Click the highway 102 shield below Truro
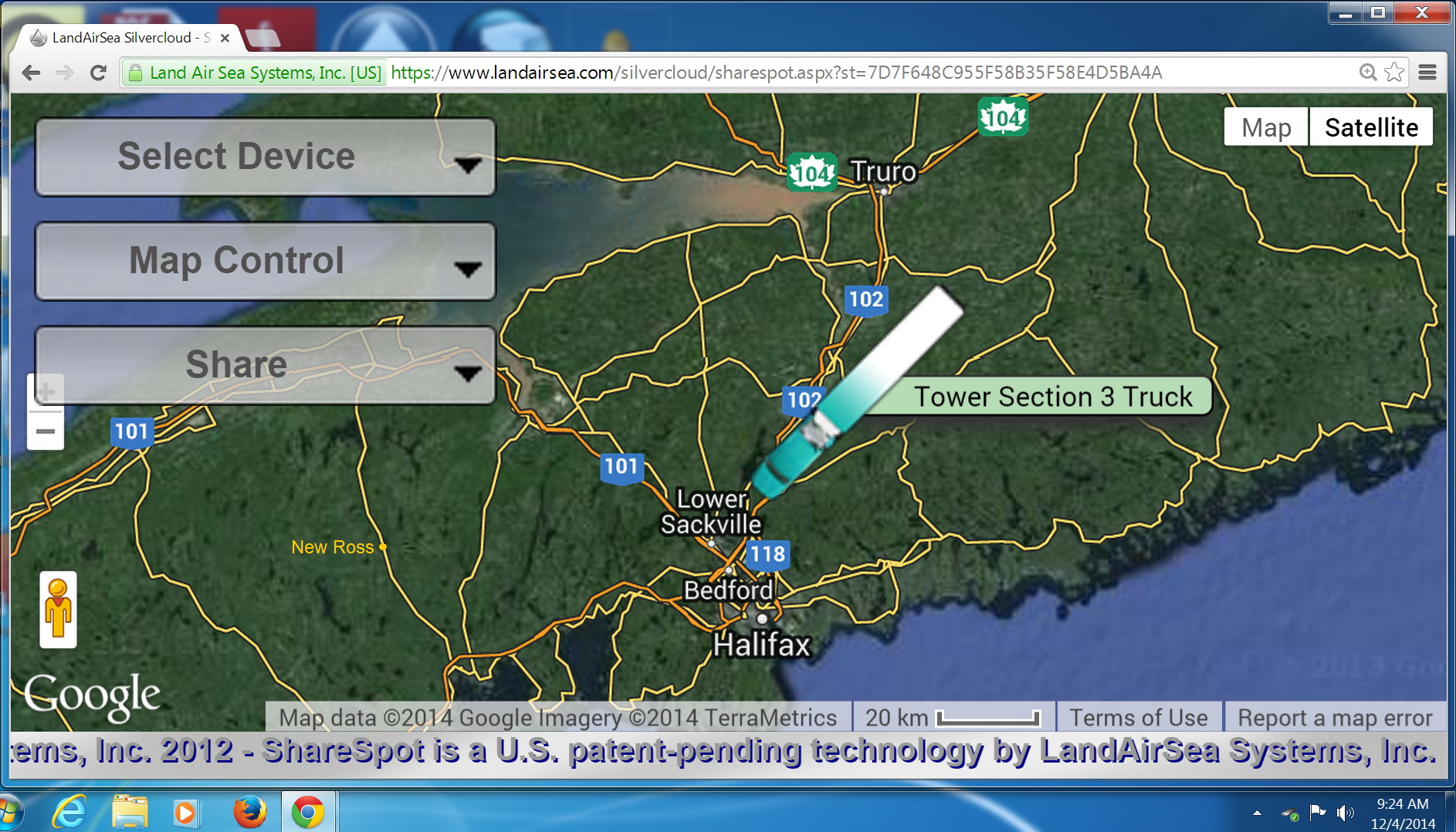Viewport: 1456px width, 832px height. tap(865, 299)
